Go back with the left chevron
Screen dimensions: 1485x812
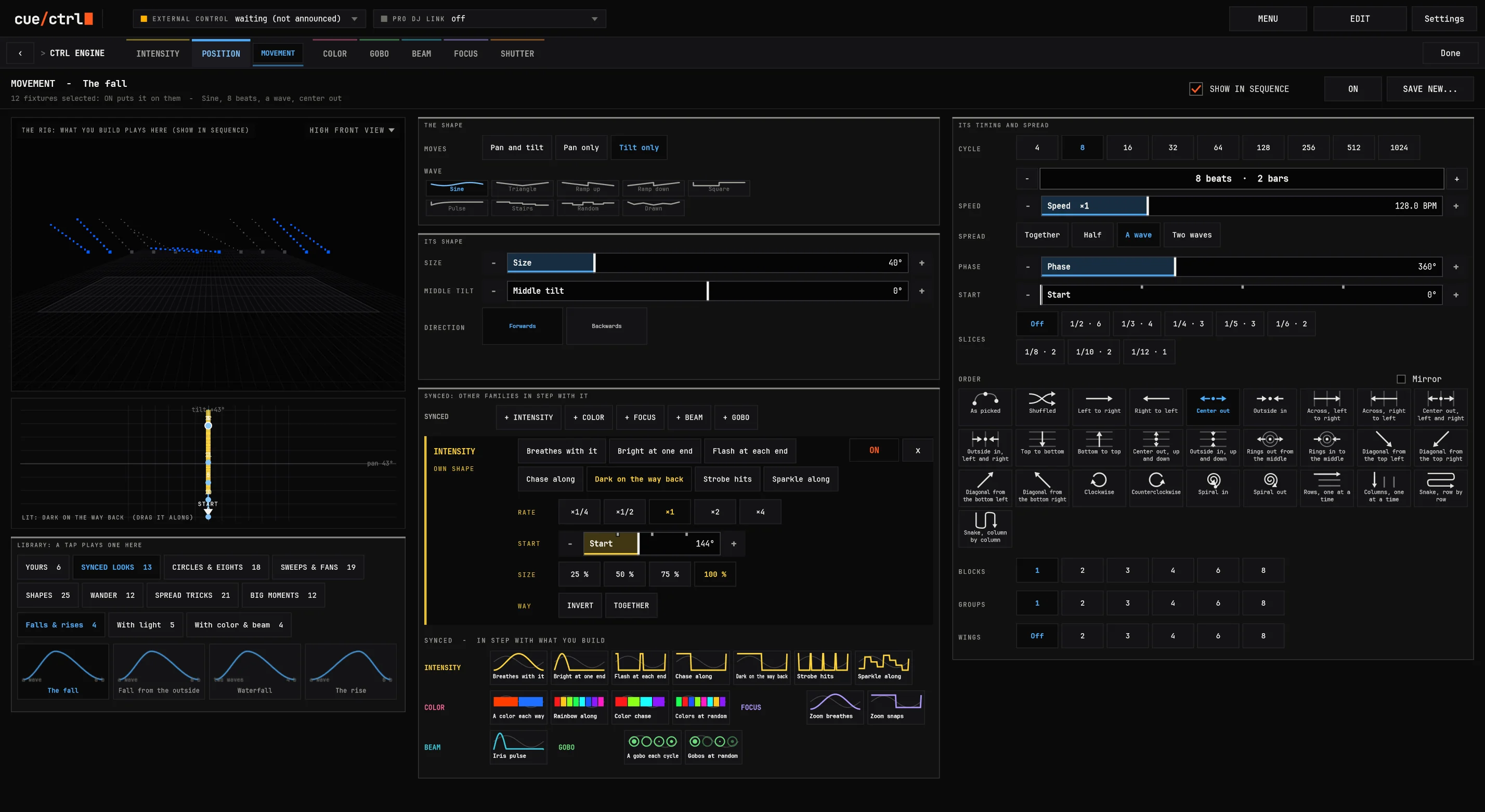coord(20,53)
